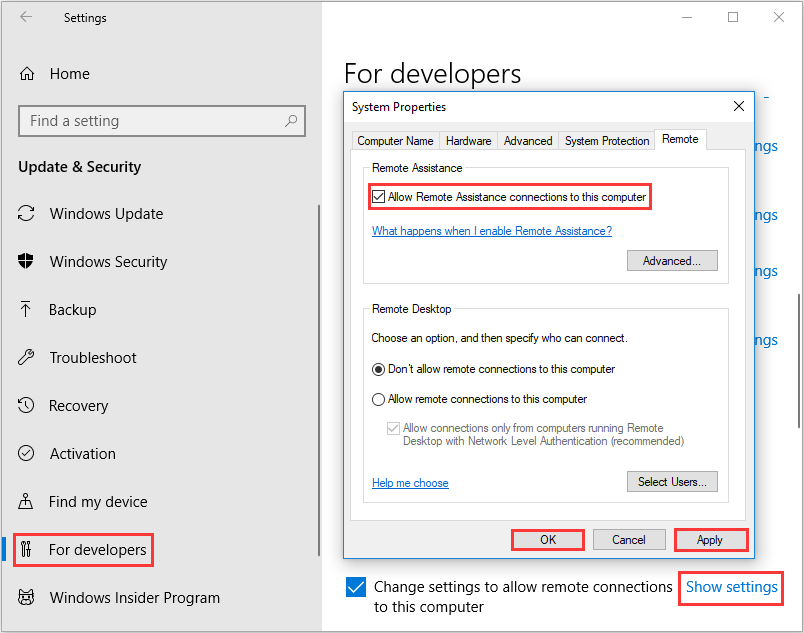Image resolution: width=804 pixels, height=633 pixels.
Task: Click the Windows Security shield icon
Action: click(x=27, y=262)
